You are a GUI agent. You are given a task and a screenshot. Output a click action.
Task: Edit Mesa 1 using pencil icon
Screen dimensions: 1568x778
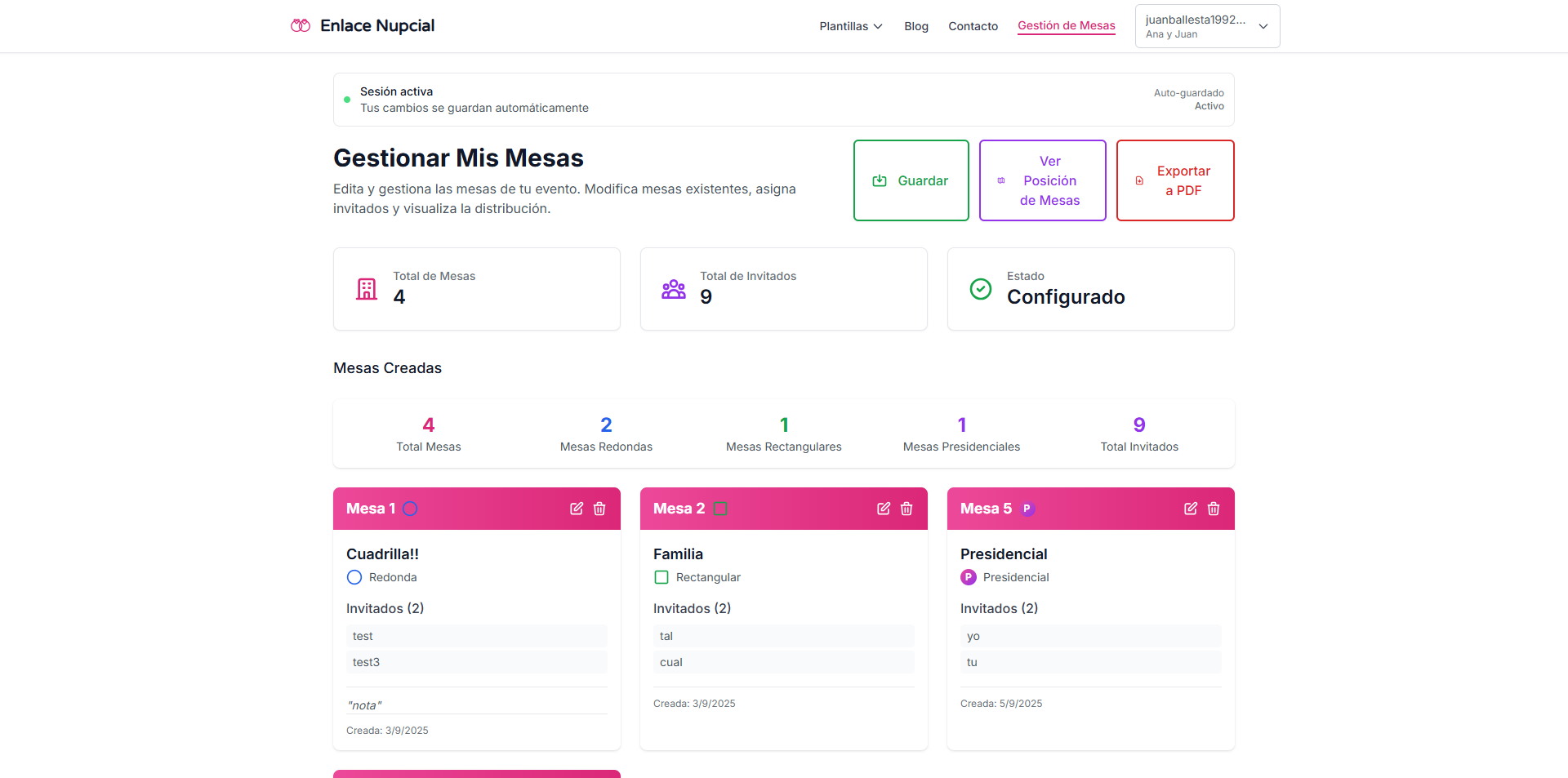(577, 509)
